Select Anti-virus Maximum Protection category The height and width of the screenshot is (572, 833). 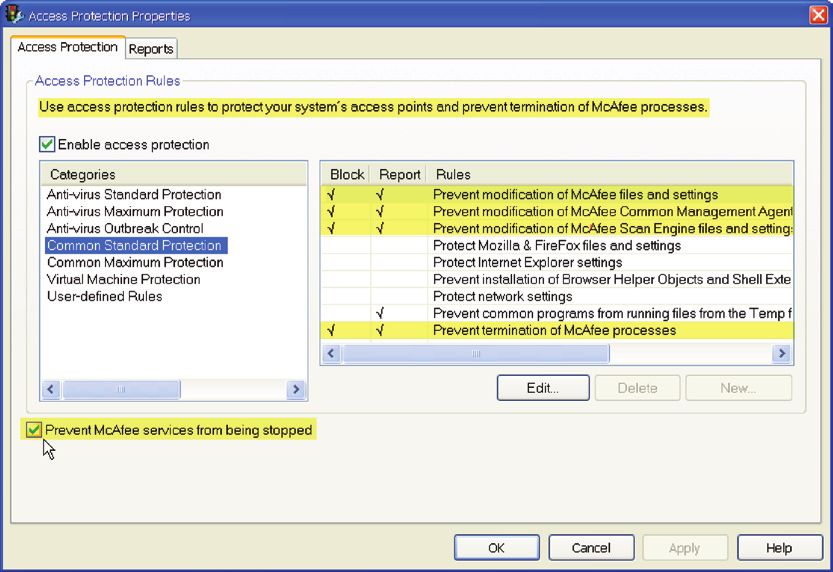coord(135,211)
